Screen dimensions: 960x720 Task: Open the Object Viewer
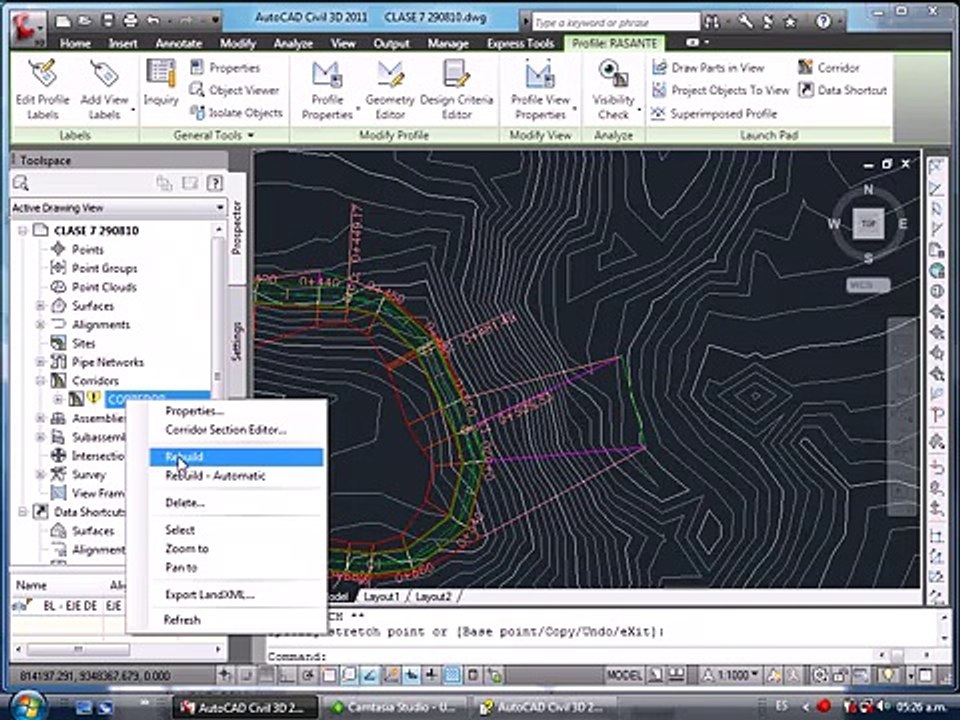[234, 90]
